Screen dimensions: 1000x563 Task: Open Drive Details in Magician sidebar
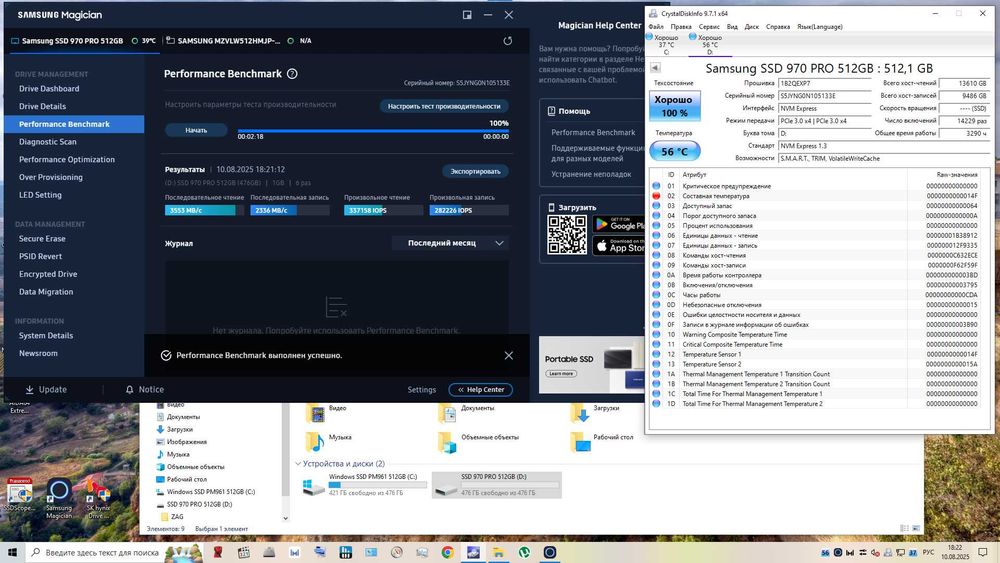pyautogui.click(x=42, y=106)
